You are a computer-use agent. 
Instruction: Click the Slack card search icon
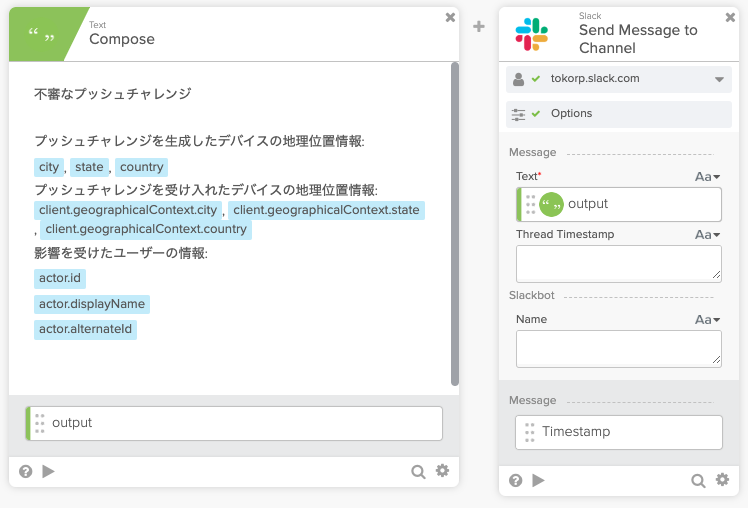(698, 480)
